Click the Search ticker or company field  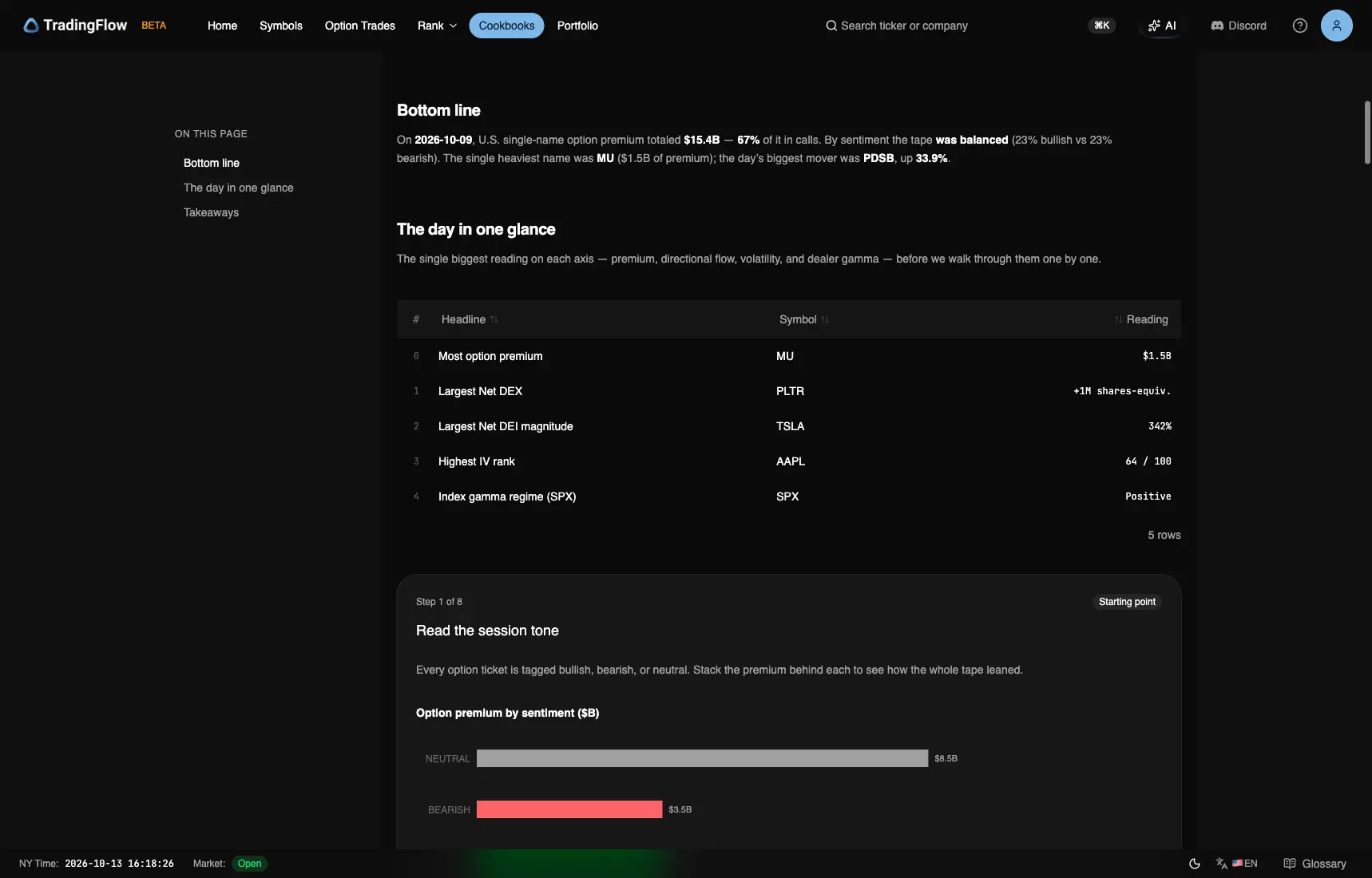(896, 26)
